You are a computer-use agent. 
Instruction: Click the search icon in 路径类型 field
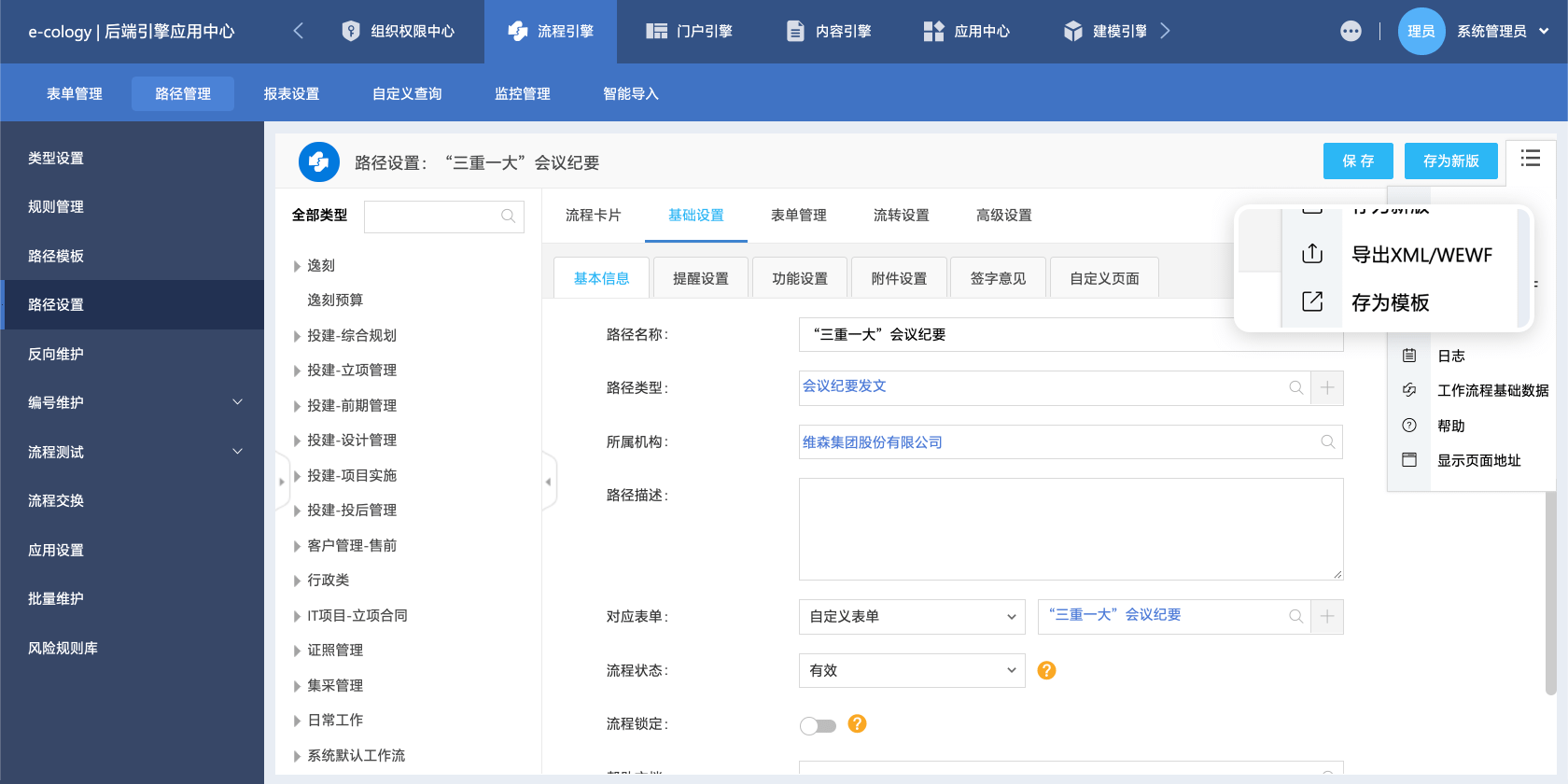(x=1296, y=388)
